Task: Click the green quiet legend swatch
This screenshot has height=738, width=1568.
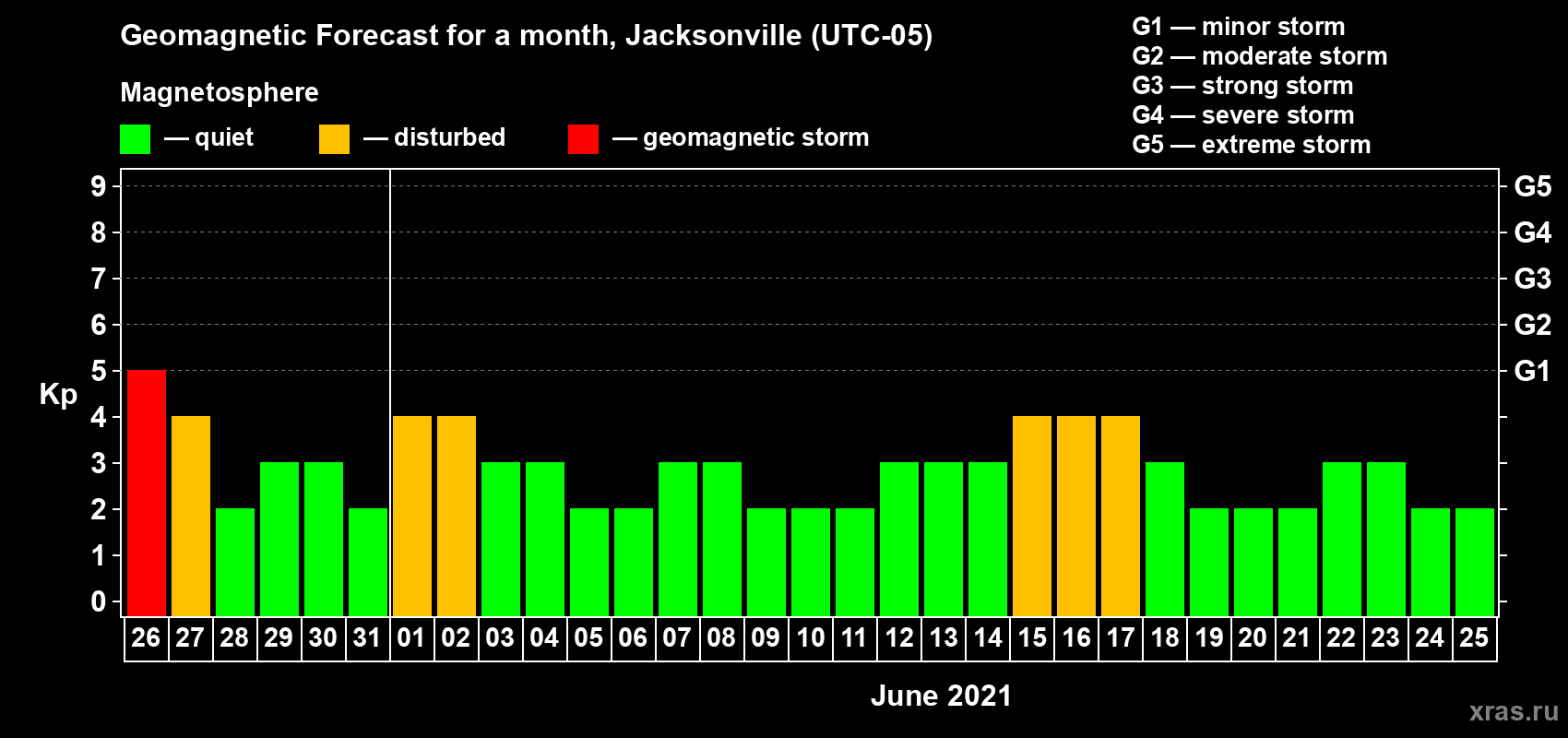Action: (x=136, y=139)
